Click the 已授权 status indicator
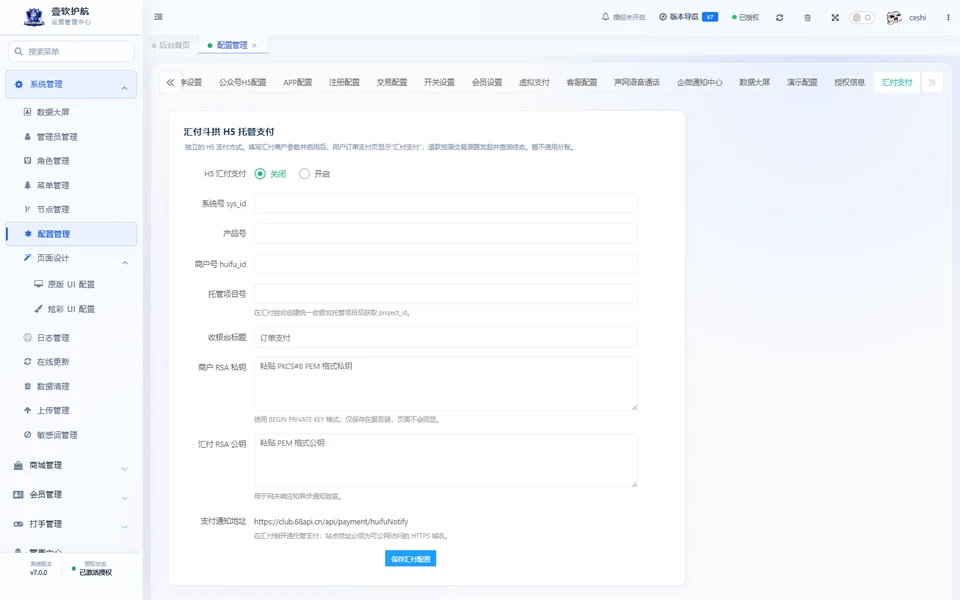960x600 pixels. click(x=746, y=18)
